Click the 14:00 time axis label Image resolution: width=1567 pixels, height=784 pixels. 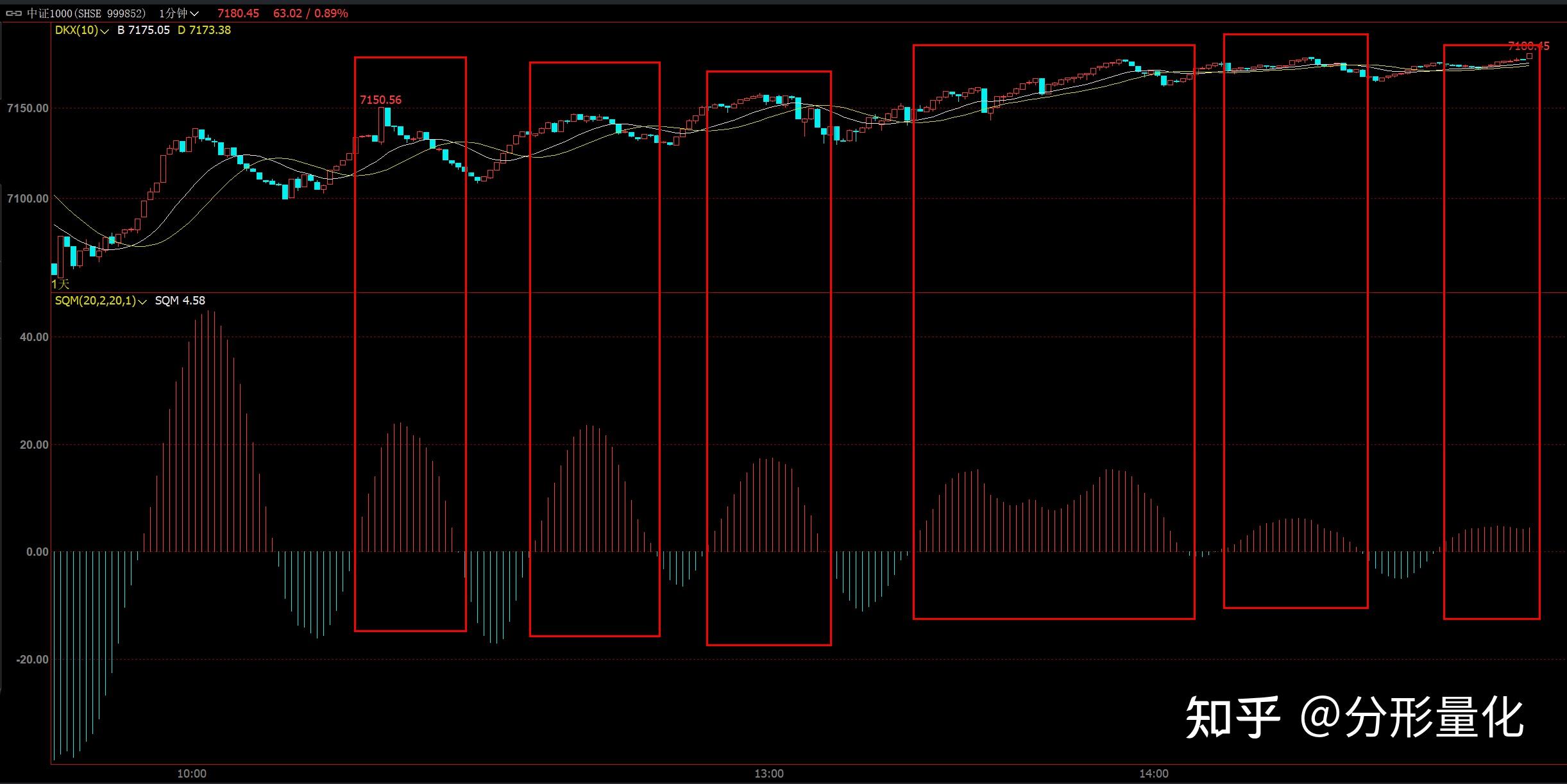1153,774
